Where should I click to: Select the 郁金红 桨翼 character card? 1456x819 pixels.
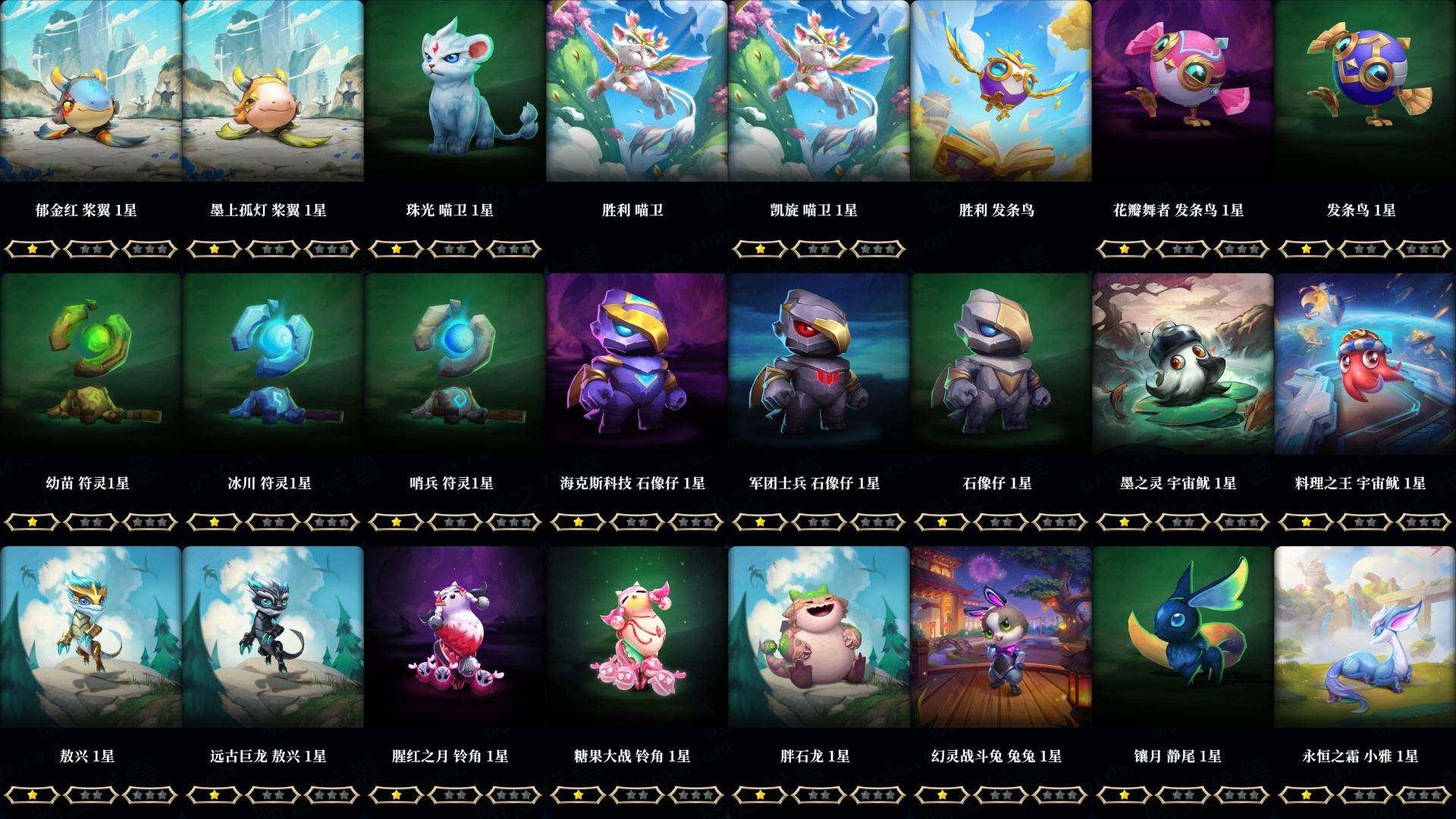click(x=91, y=91)
